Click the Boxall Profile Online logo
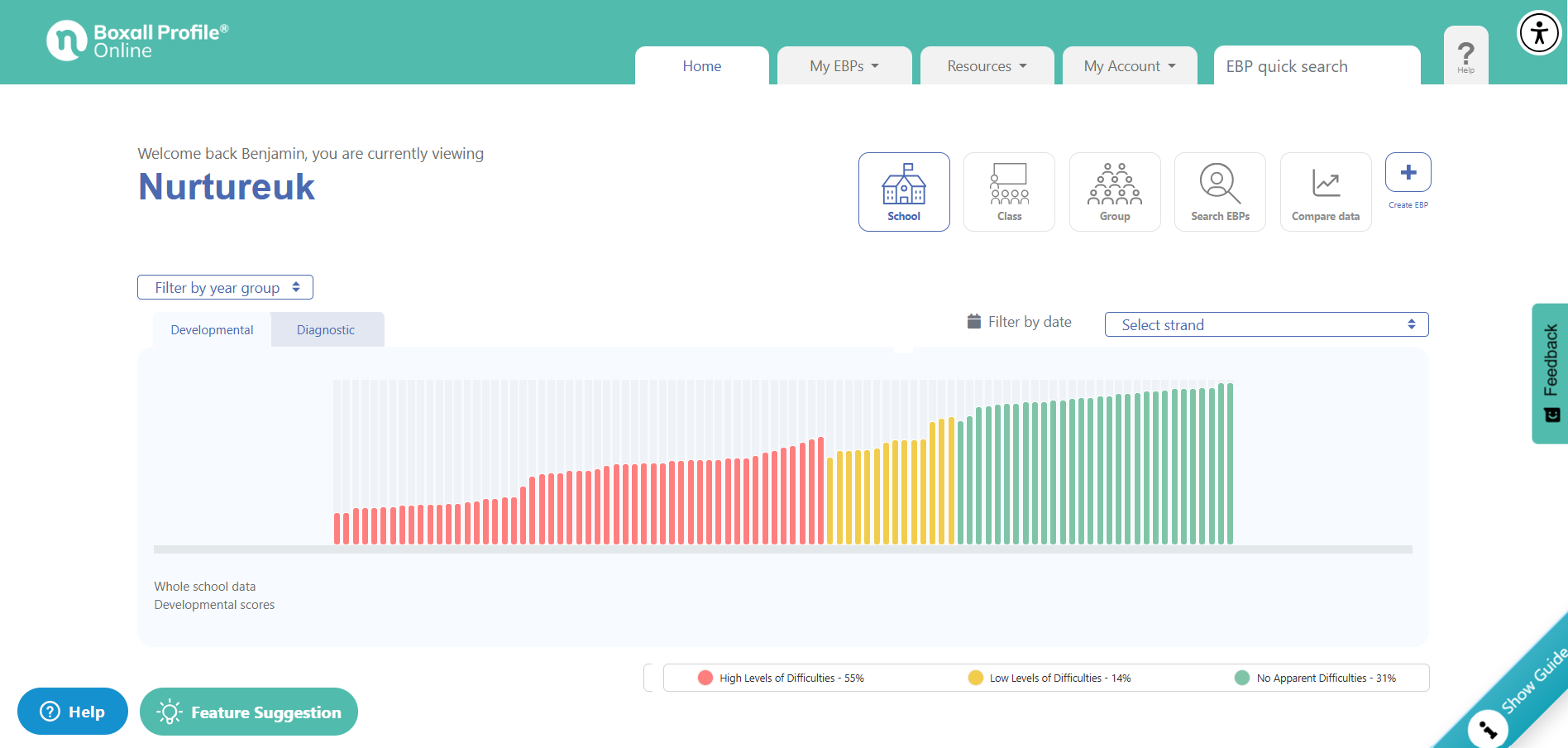The image size is (1568, 748). tap(137, 41)
